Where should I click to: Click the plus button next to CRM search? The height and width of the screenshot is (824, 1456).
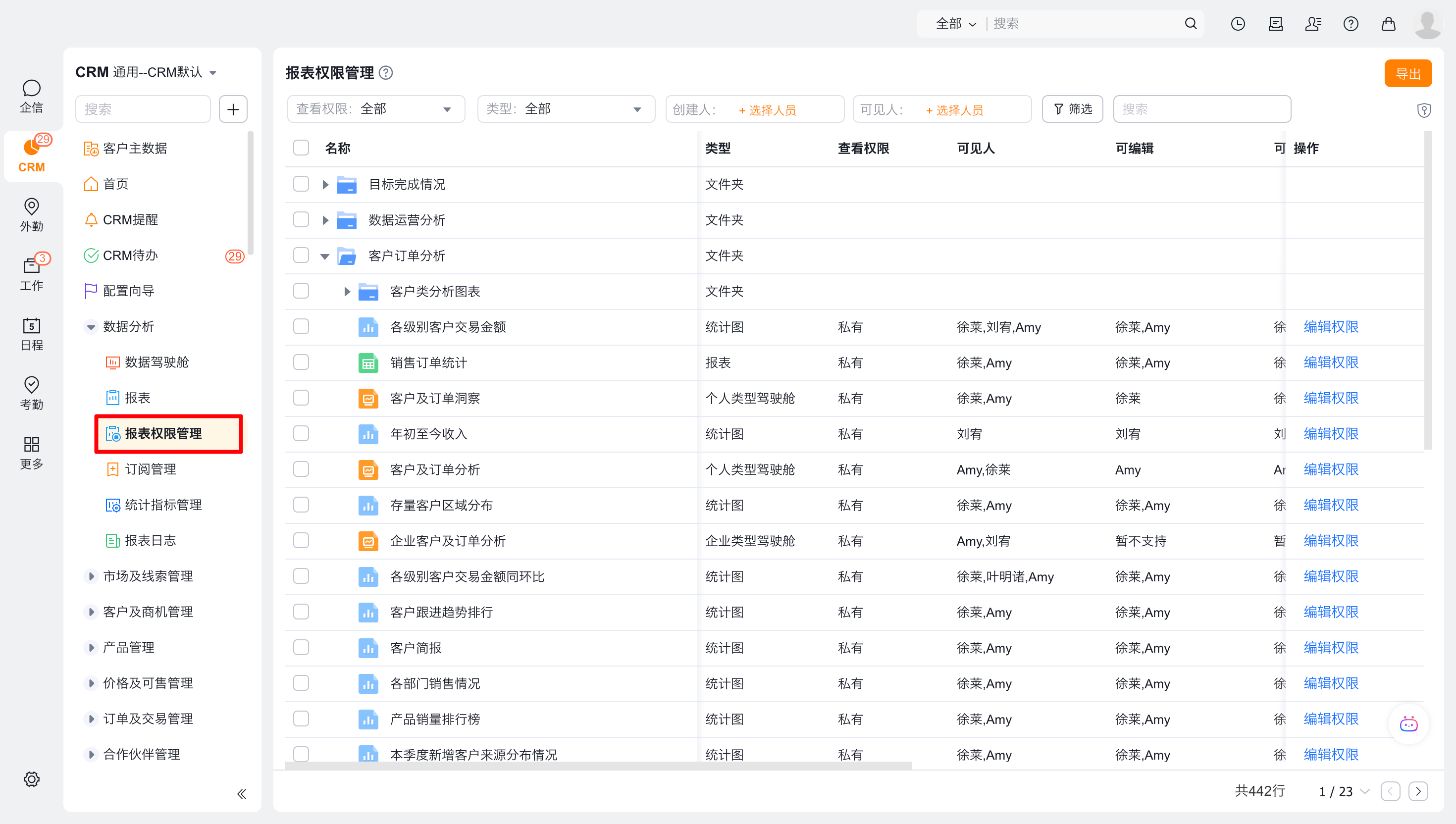[233, 109]
